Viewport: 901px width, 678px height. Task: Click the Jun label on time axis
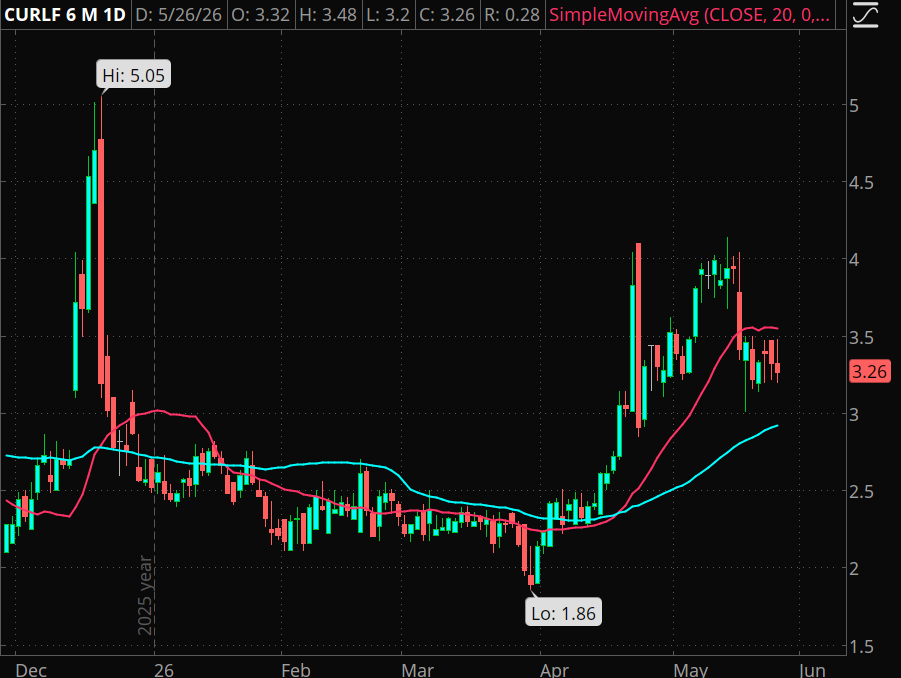click(x=813, y=670)
